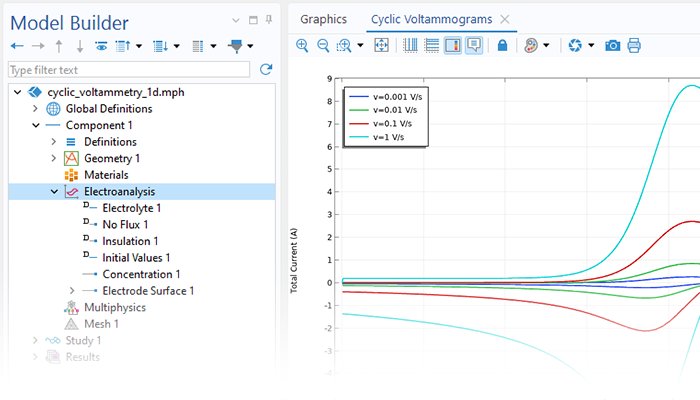Select cyclic_voltammetry_1d.mph root node
Image resolution: width=700 pixels, height=400 pixels.
[116, 92]
